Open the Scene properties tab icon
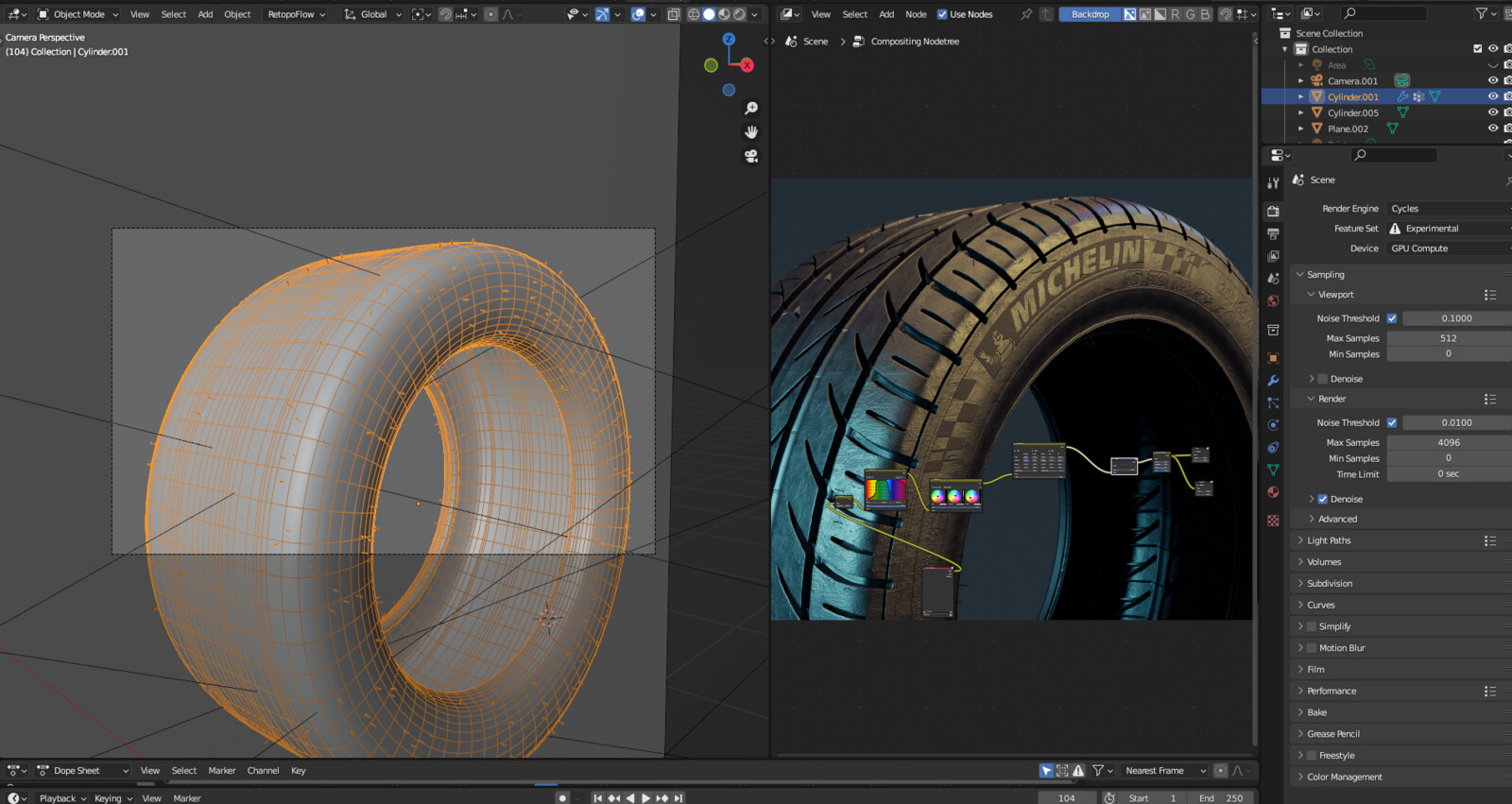This screenshot has width=1512, height=804. pyautogui.click(x=1273, y=279)
